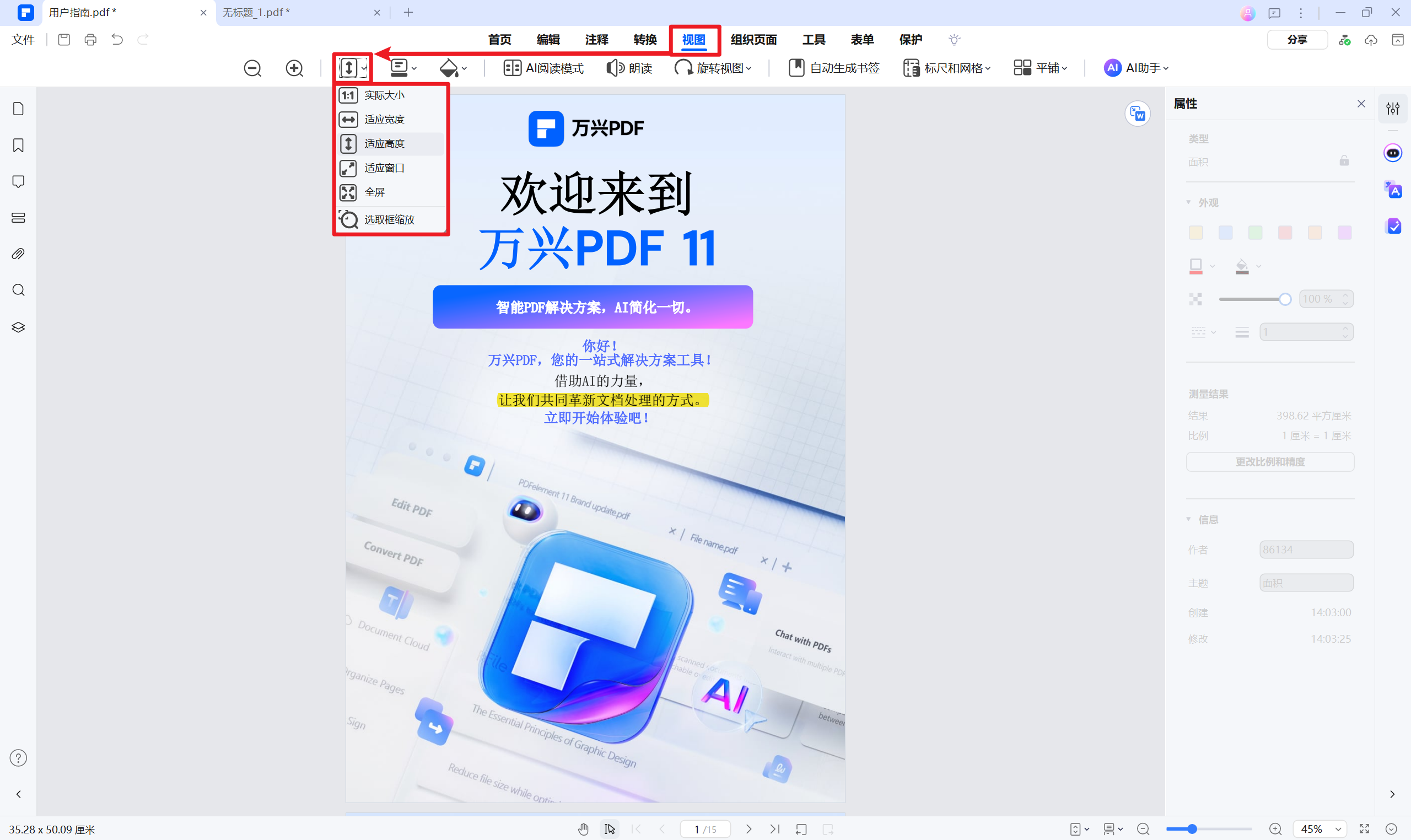Click the print icon

[x=90, y=40]
